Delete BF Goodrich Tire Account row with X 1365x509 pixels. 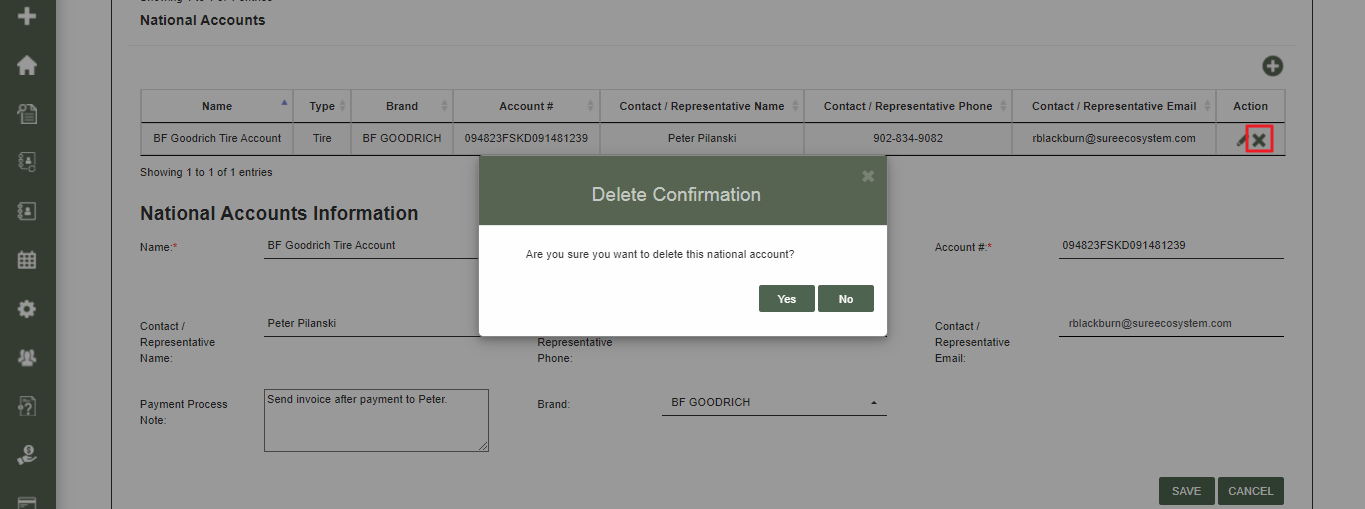tap(1259, 140)
